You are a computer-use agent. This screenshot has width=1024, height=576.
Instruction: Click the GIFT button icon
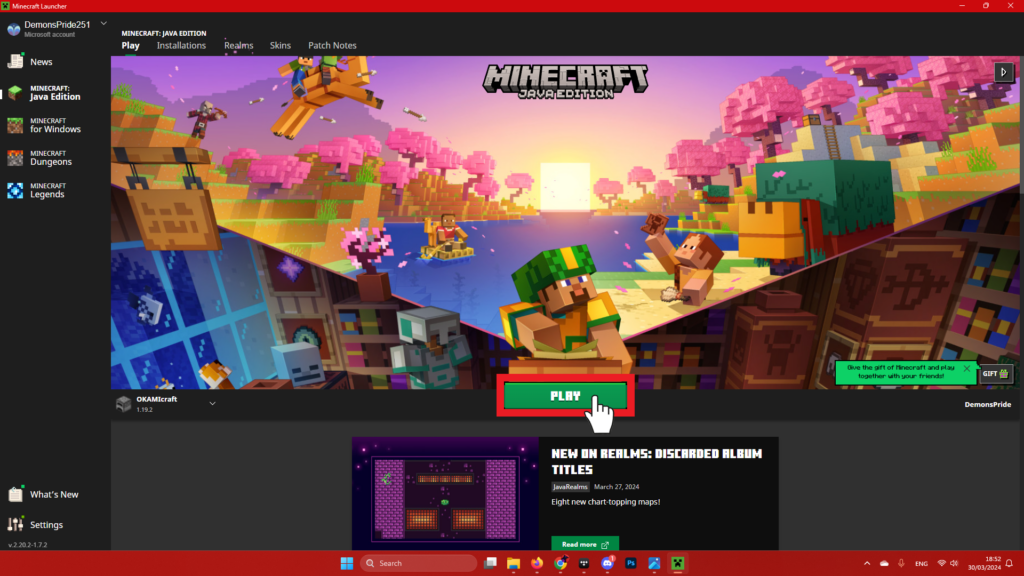click(996, 374)
